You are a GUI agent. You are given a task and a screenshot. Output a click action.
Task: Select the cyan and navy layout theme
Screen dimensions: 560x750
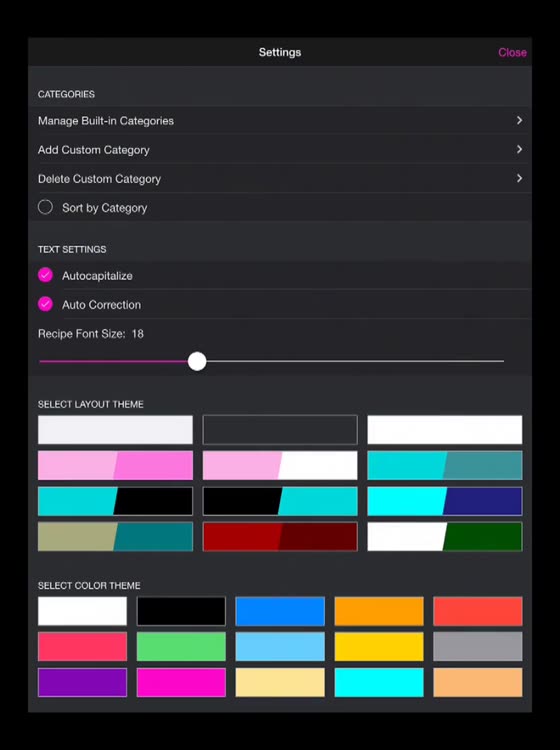[x=445, y=501]
